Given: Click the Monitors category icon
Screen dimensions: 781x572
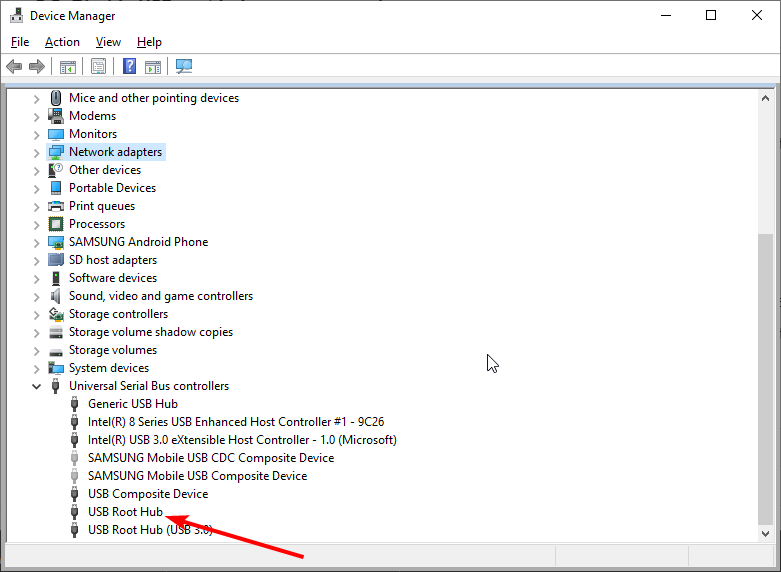Looking at the screenshot, I should tap(56, 134).
